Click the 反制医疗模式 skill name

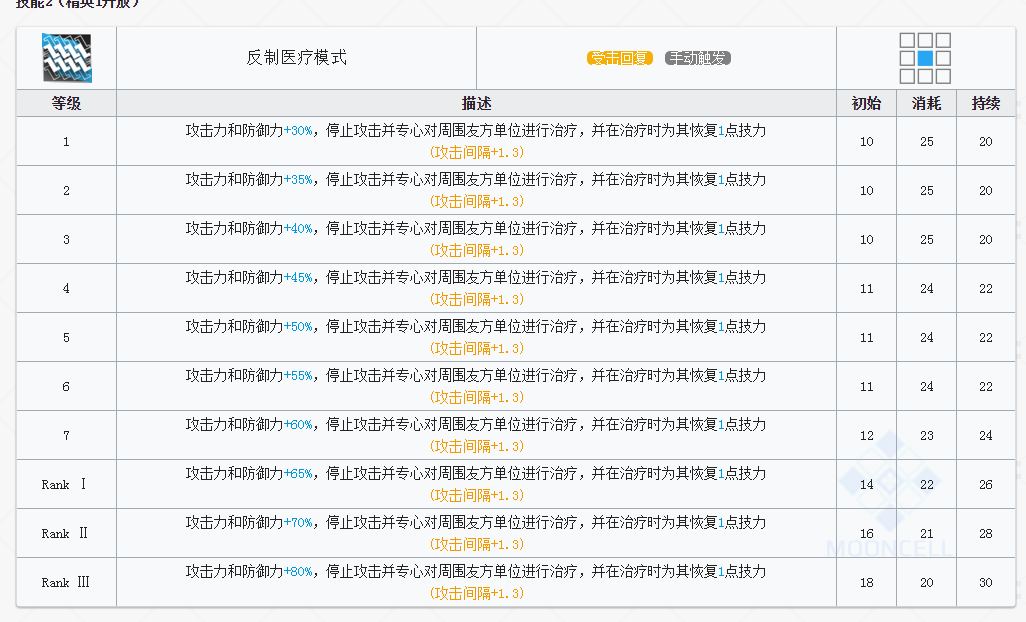pos(296,58)
